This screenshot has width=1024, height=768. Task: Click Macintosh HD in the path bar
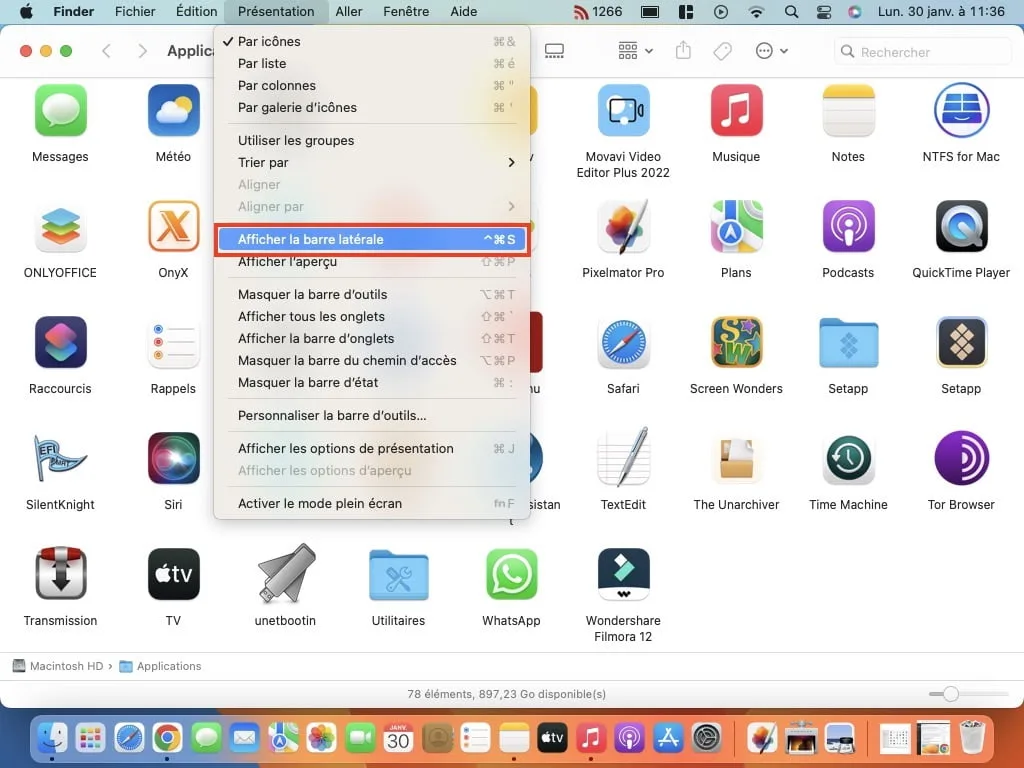pos(63,665)
